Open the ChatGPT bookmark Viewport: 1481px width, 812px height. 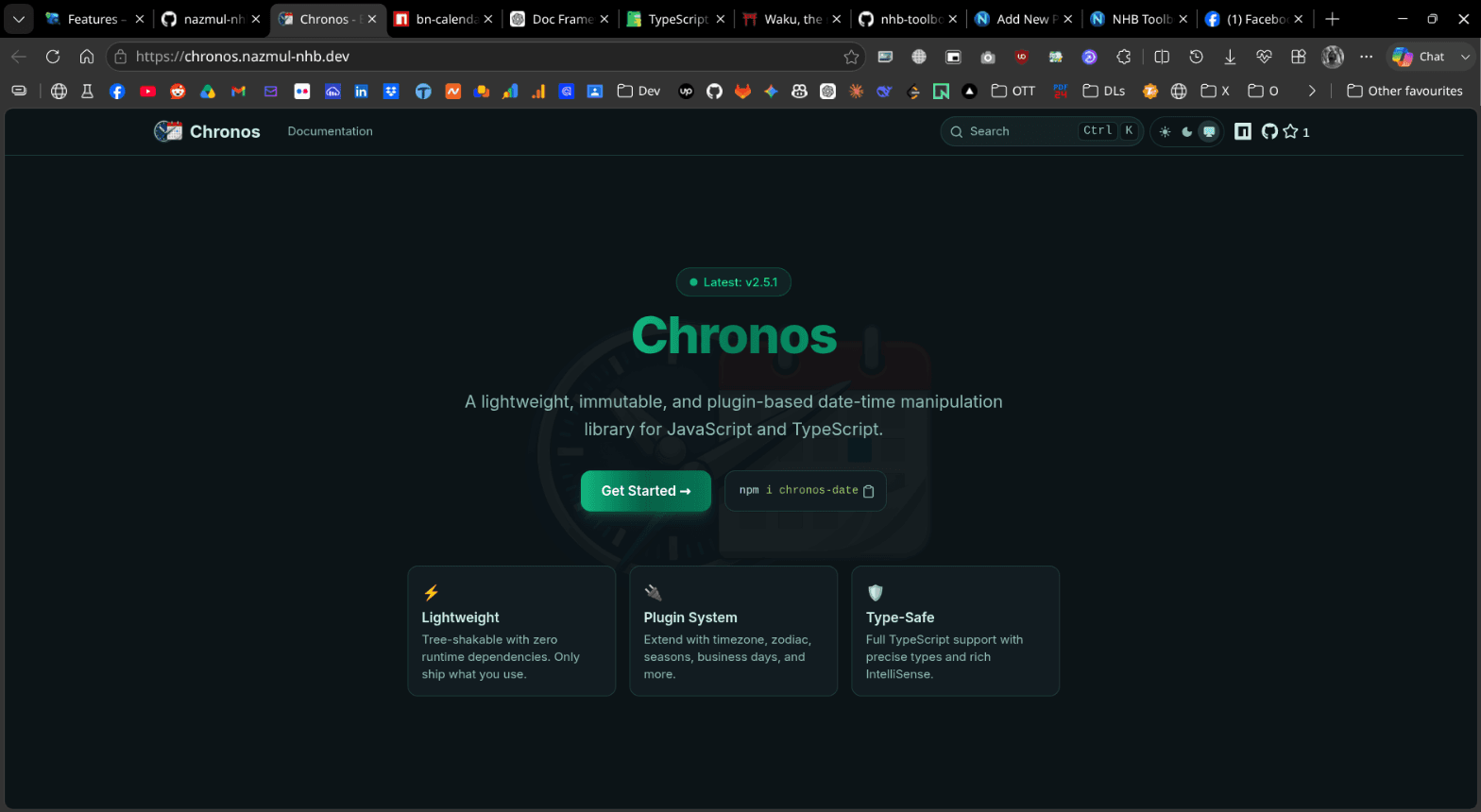click(x=827, y=92)
